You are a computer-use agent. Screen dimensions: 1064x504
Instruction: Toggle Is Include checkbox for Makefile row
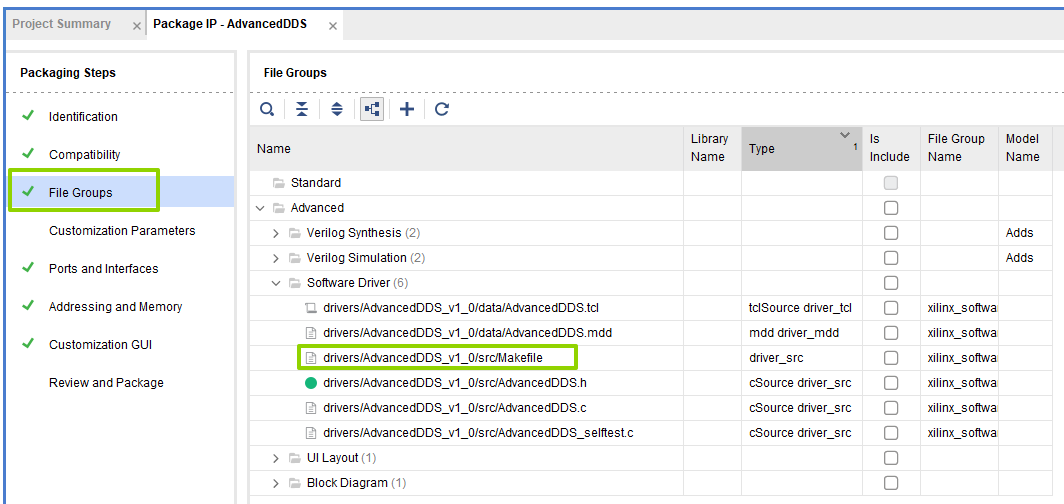pos(890,358)
